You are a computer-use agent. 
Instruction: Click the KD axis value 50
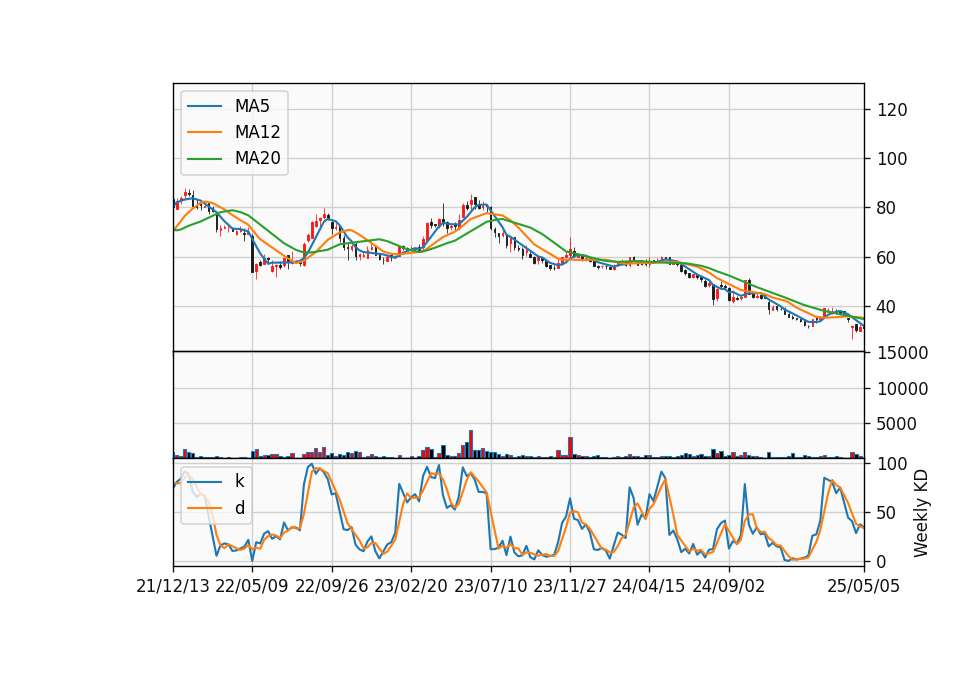click(x=887, y=512)
